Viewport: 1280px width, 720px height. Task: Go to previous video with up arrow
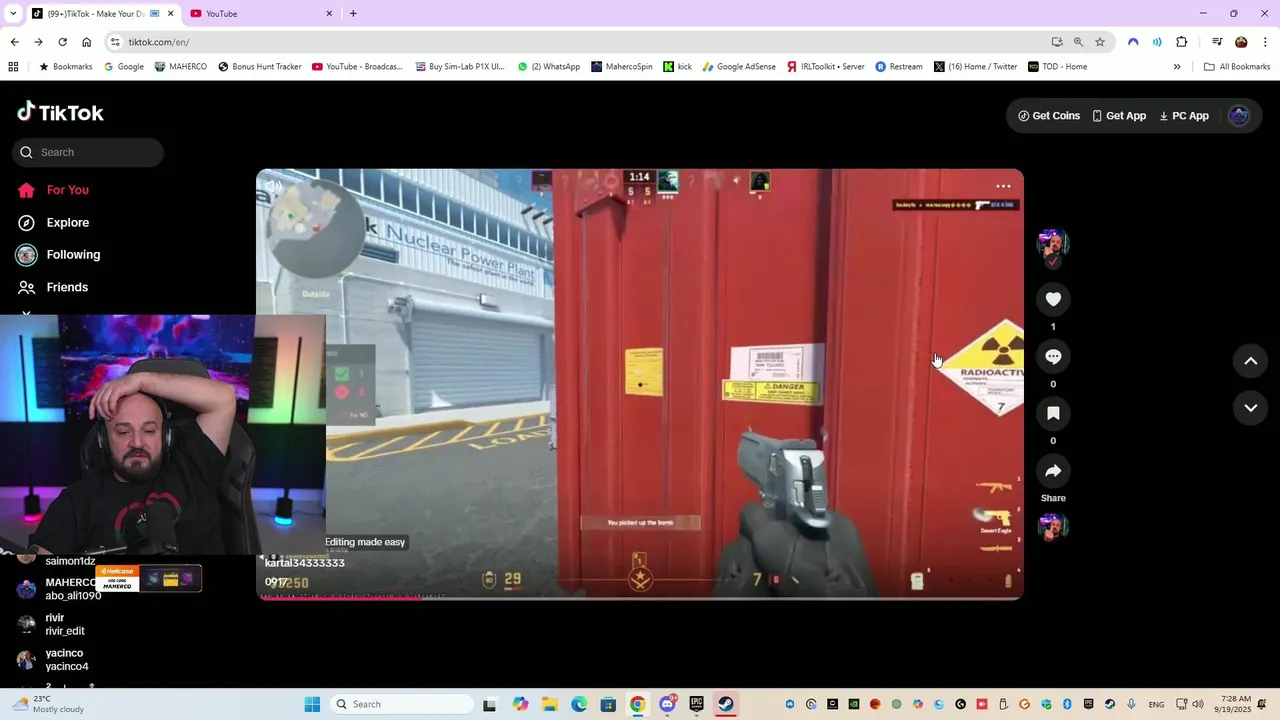tap(1250, 361)
